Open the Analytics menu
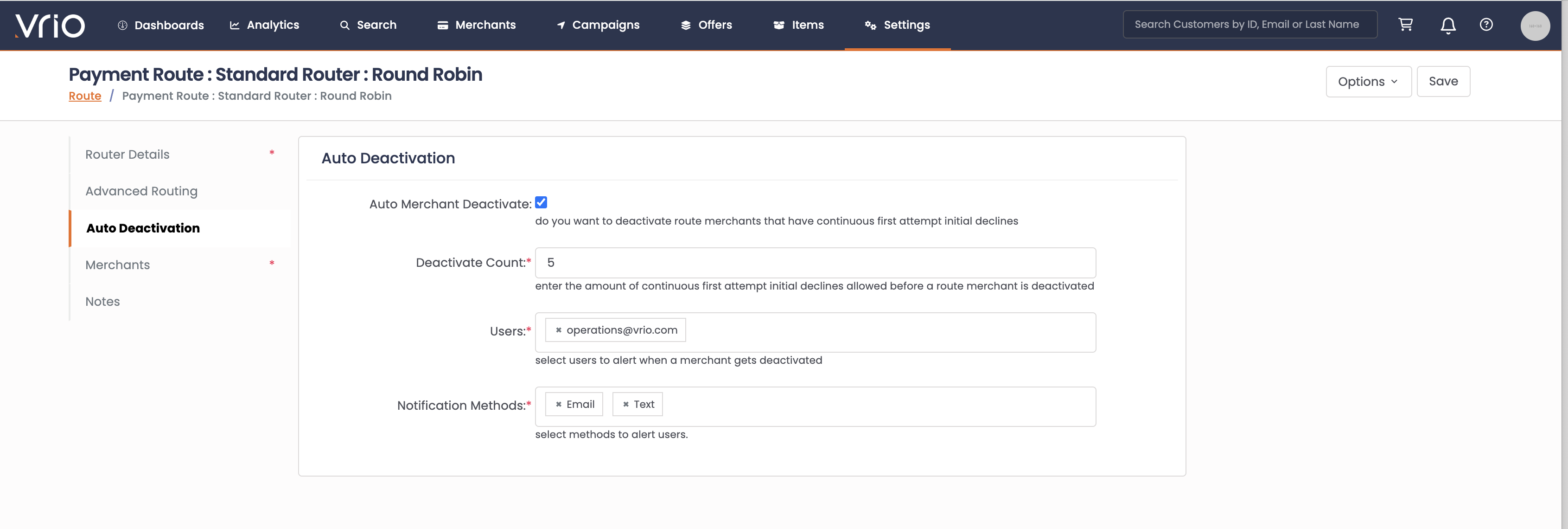This screenshot has height=529, width=1568. point(264,25)
